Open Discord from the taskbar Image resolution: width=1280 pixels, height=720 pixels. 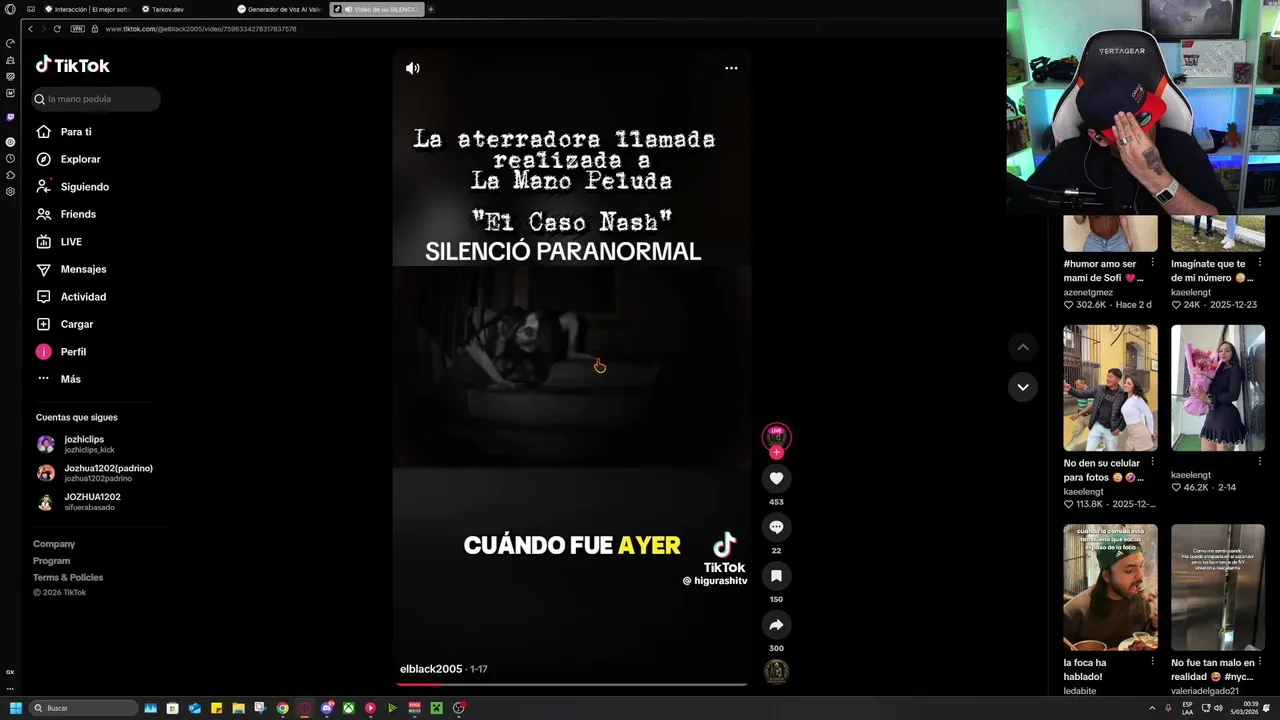click(x=326, y=708)
